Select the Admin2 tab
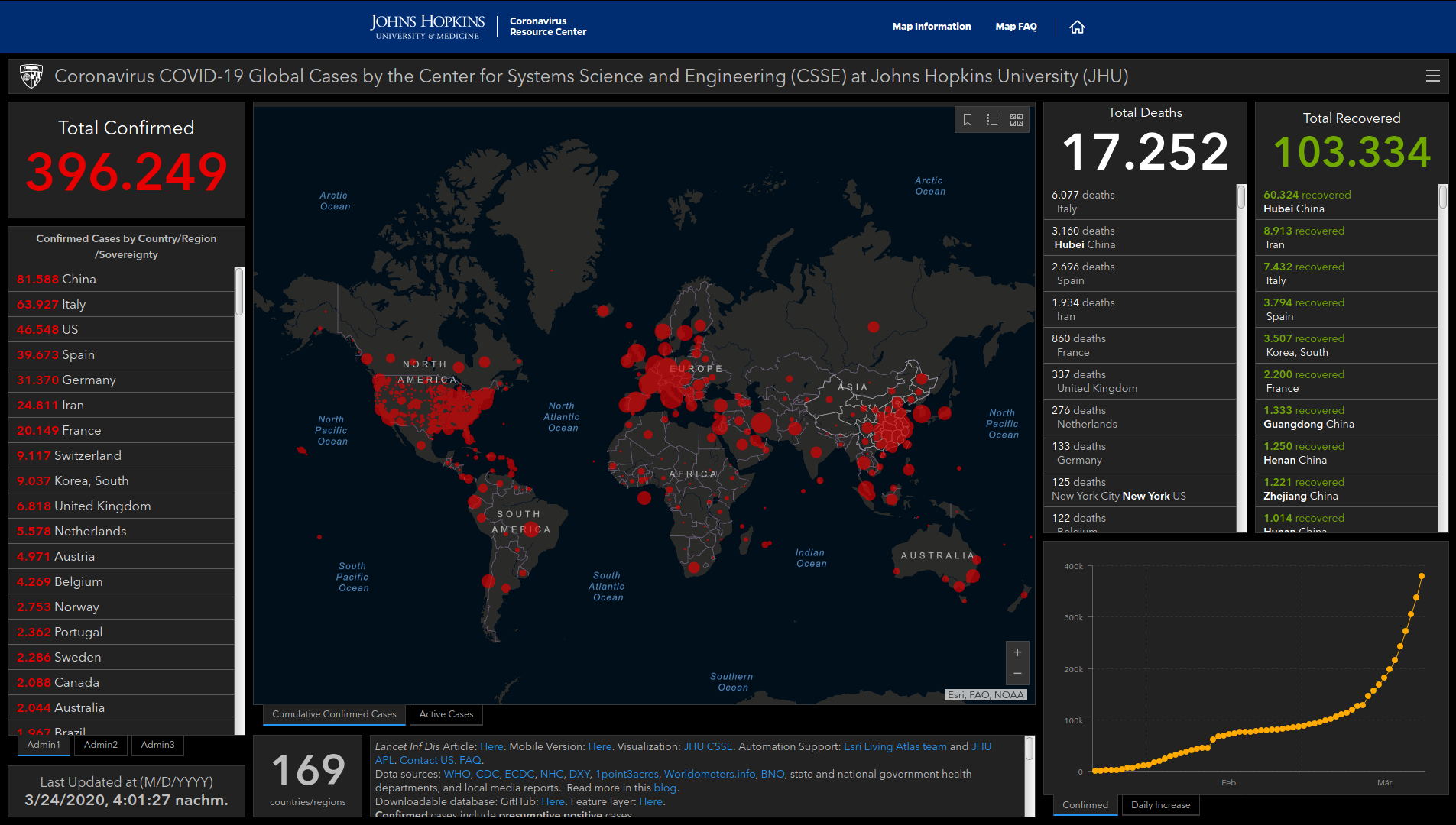Viewport: 1456px width, 825px height. click(101, 745)
